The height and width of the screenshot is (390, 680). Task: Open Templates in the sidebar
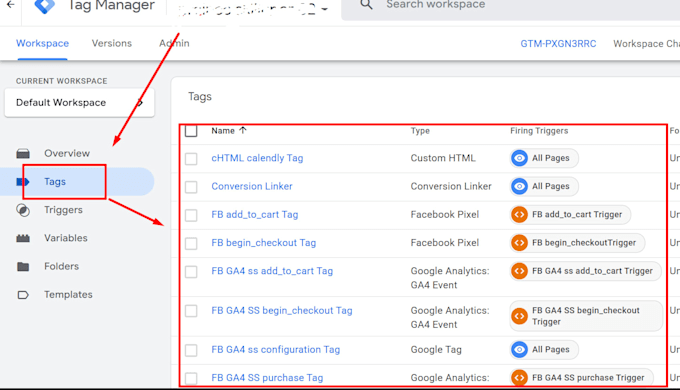click(68, 295)
